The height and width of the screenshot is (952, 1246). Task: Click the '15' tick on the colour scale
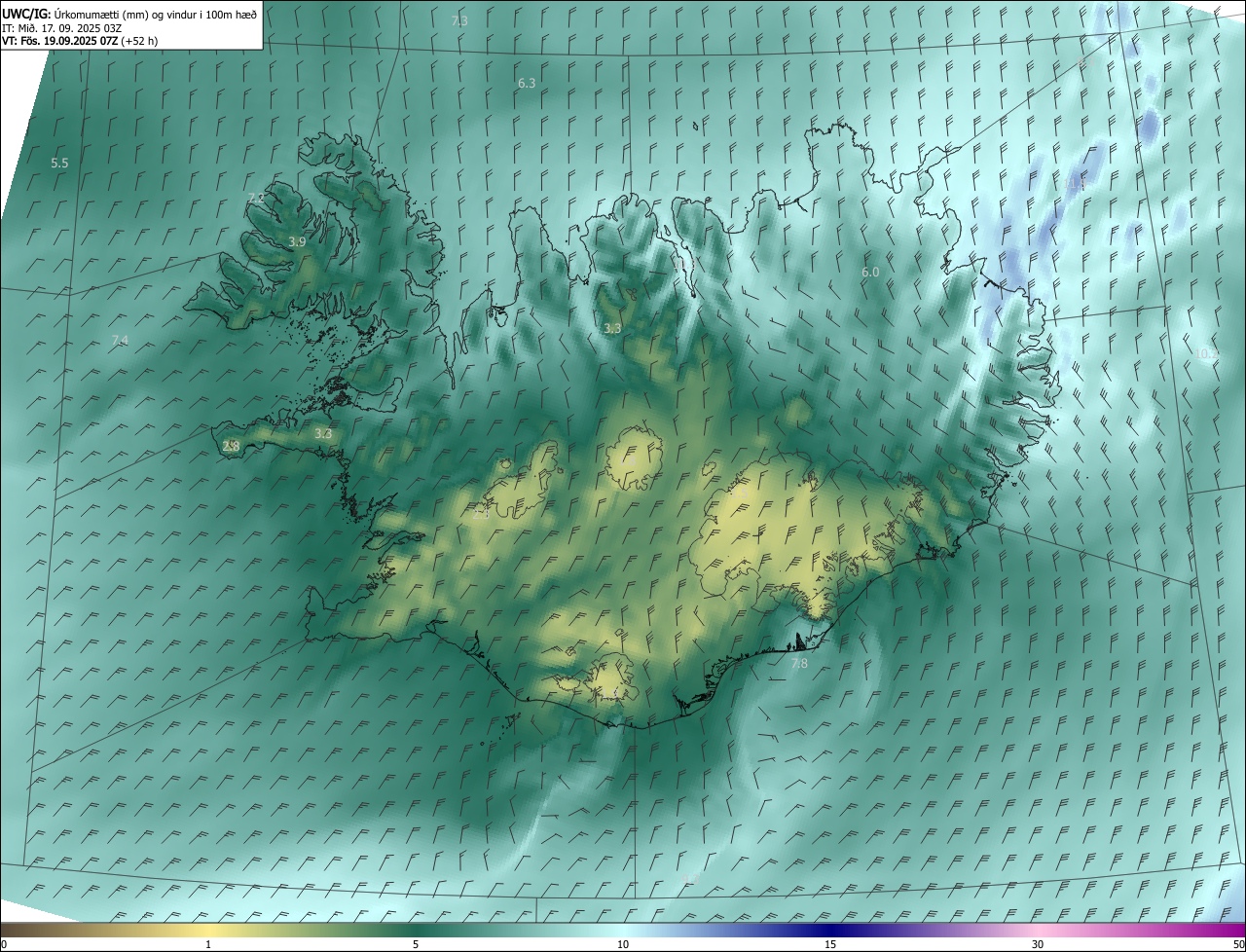click(x=830, y=945)
